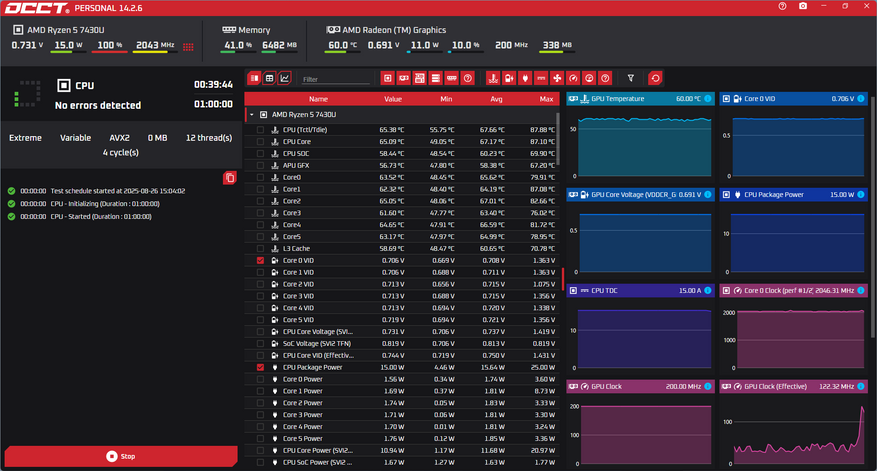Image resolution: width=877 pixels, height=471 pixels.
Task: Select the Extreme test mode label
Action: point(25,138)
